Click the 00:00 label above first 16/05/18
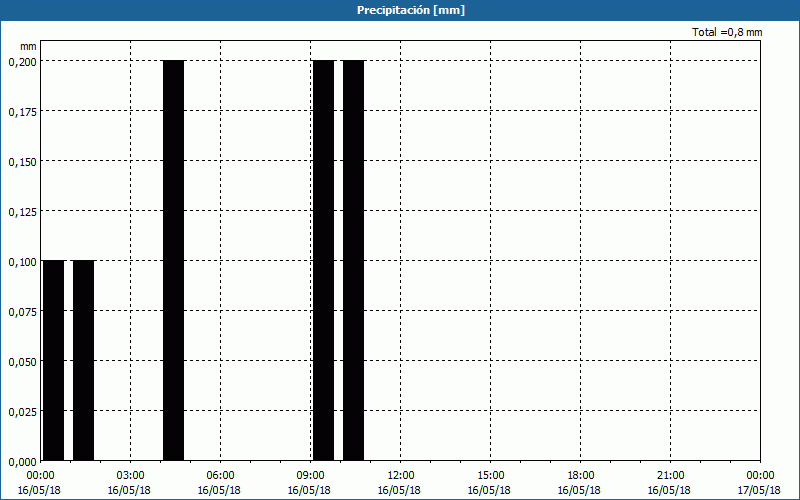 [x=40, y=476]
